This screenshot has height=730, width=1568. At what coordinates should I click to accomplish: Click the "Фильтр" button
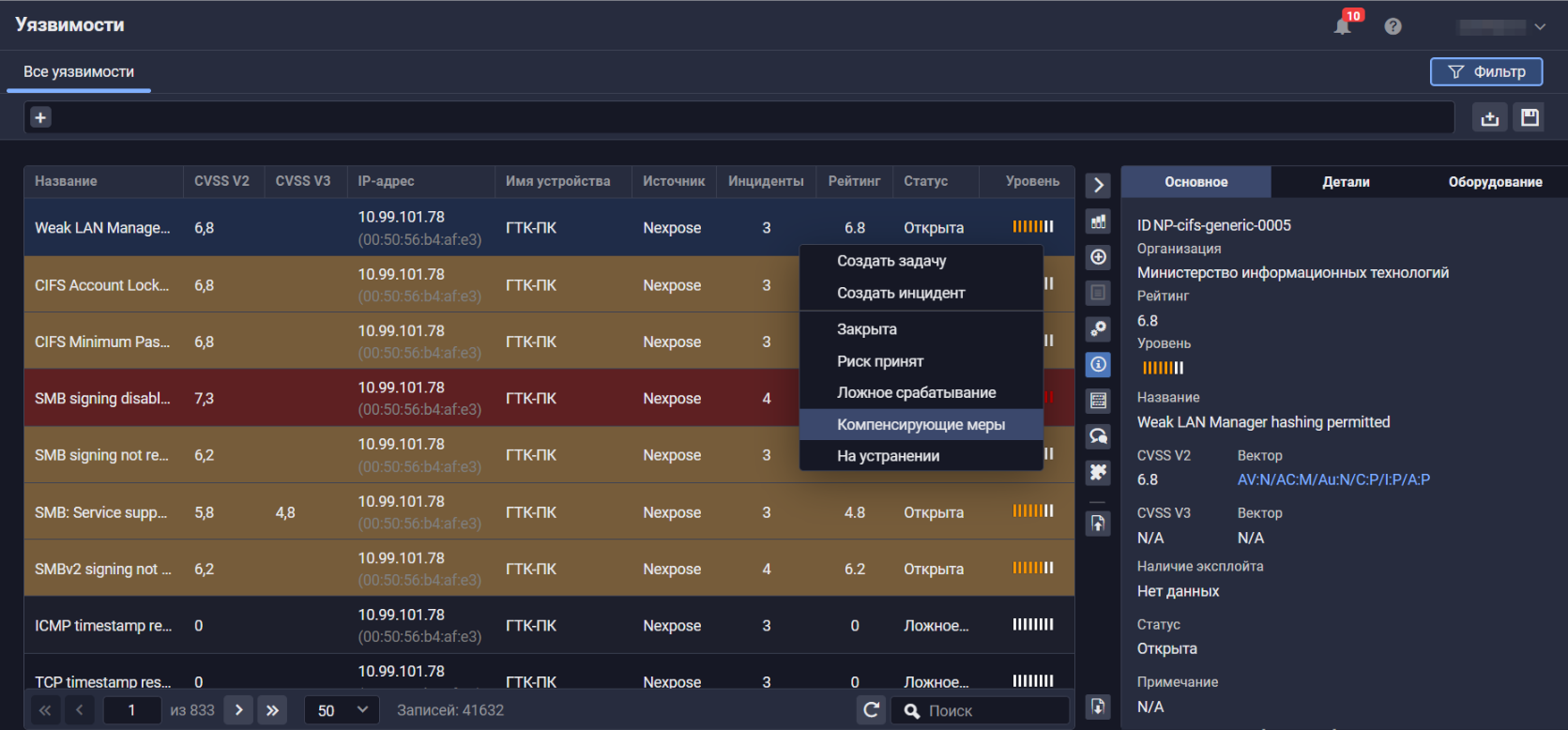[1485, 71]
